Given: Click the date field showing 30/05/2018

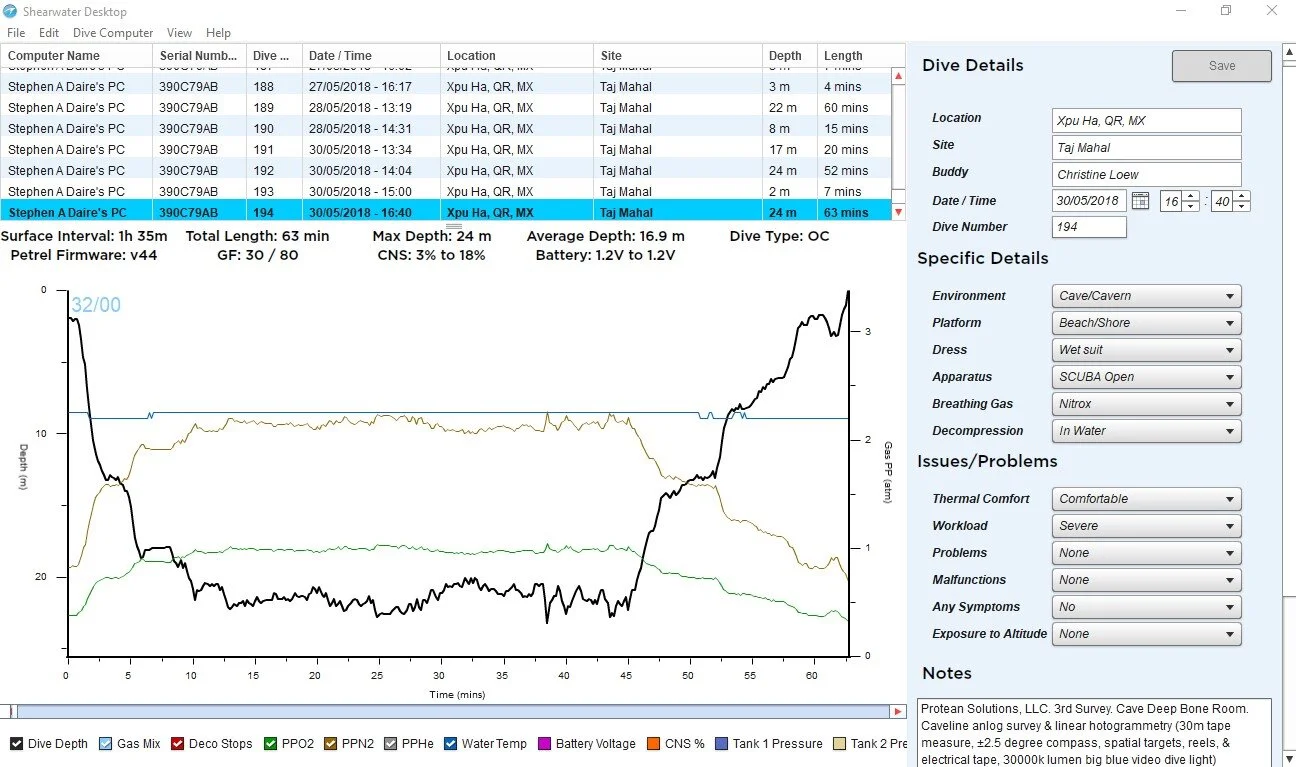Looking at the screenshot, I should click(x=1089, y=201).
